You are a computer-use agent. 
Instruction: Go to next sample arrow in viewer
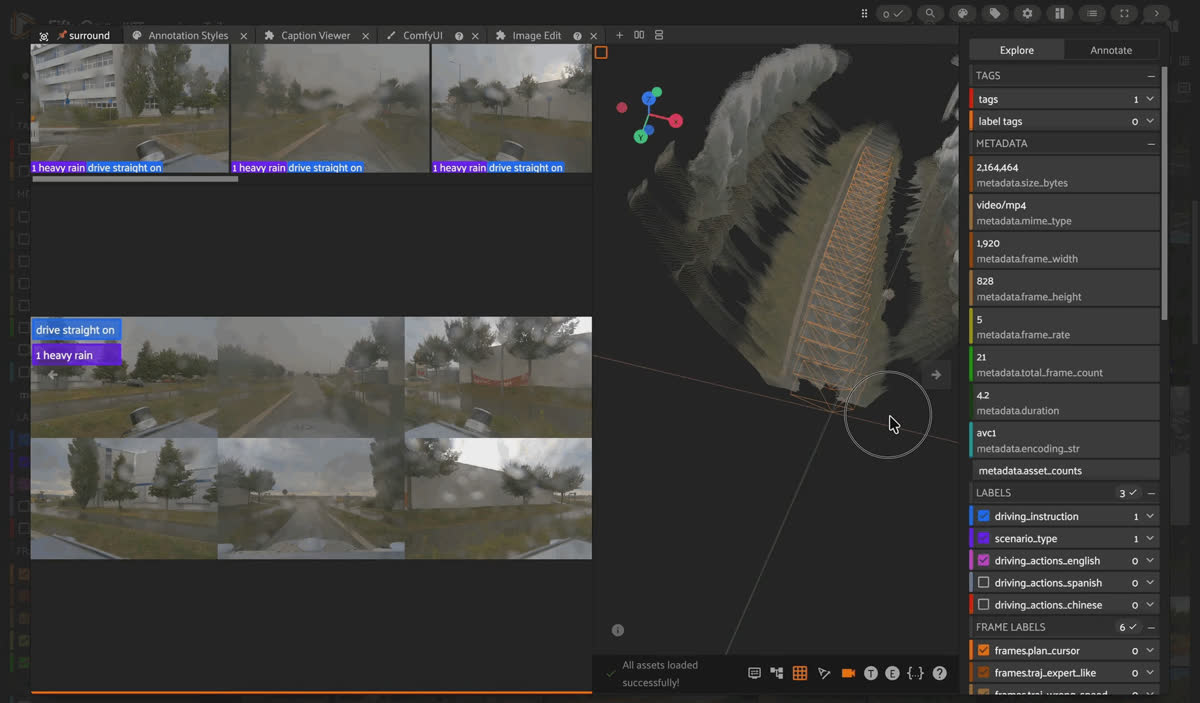tap(936, 375)
